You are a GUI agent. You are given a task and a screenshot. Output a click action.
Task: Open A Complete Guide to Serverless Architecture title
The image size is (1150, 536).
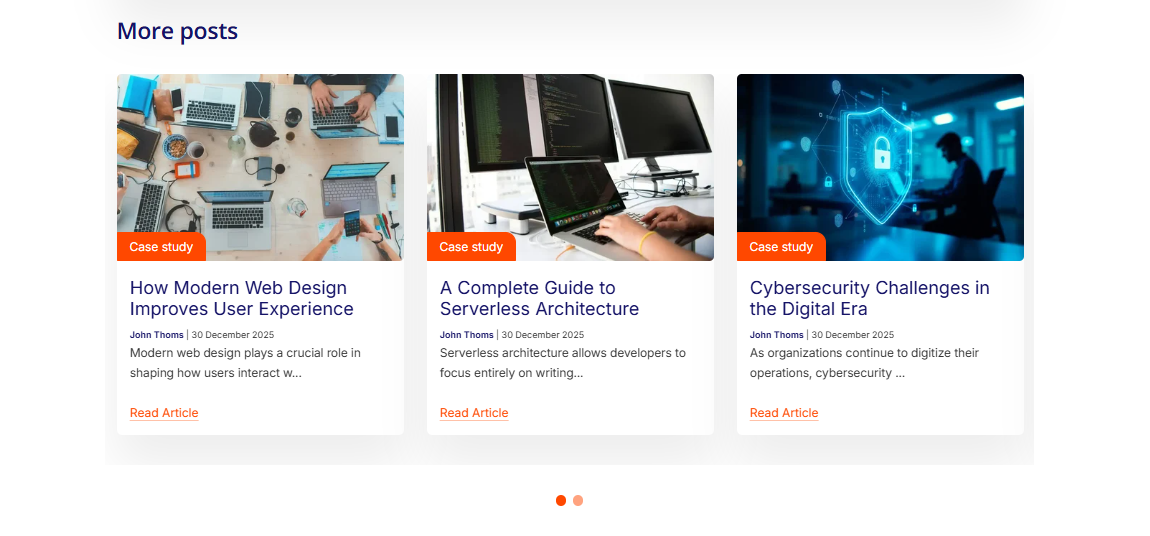(x=539, y=298)
